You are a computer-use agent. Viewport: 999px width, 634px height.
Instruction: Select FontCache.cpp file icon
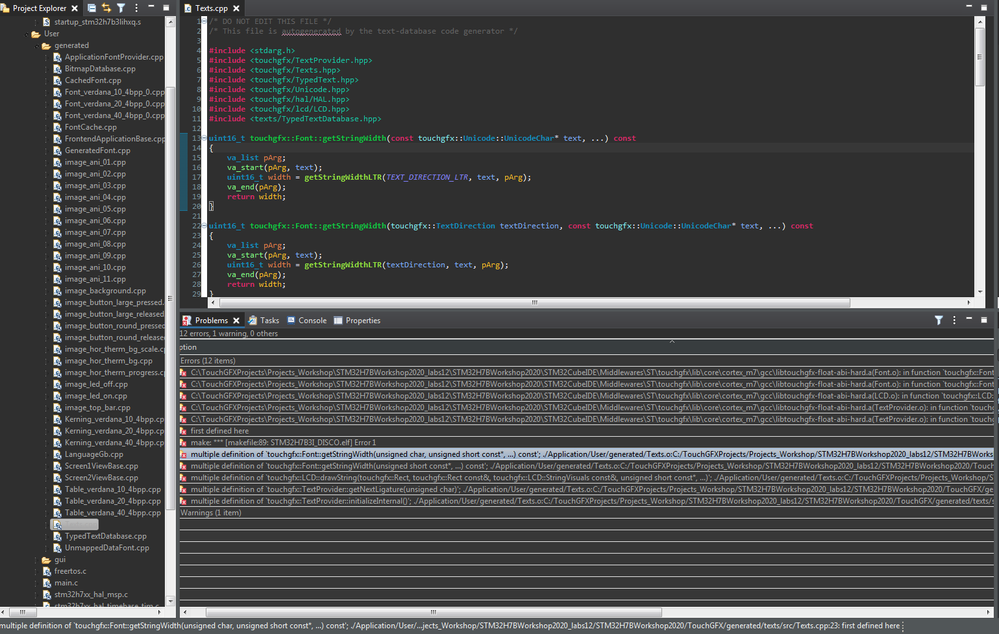point(57,127)
